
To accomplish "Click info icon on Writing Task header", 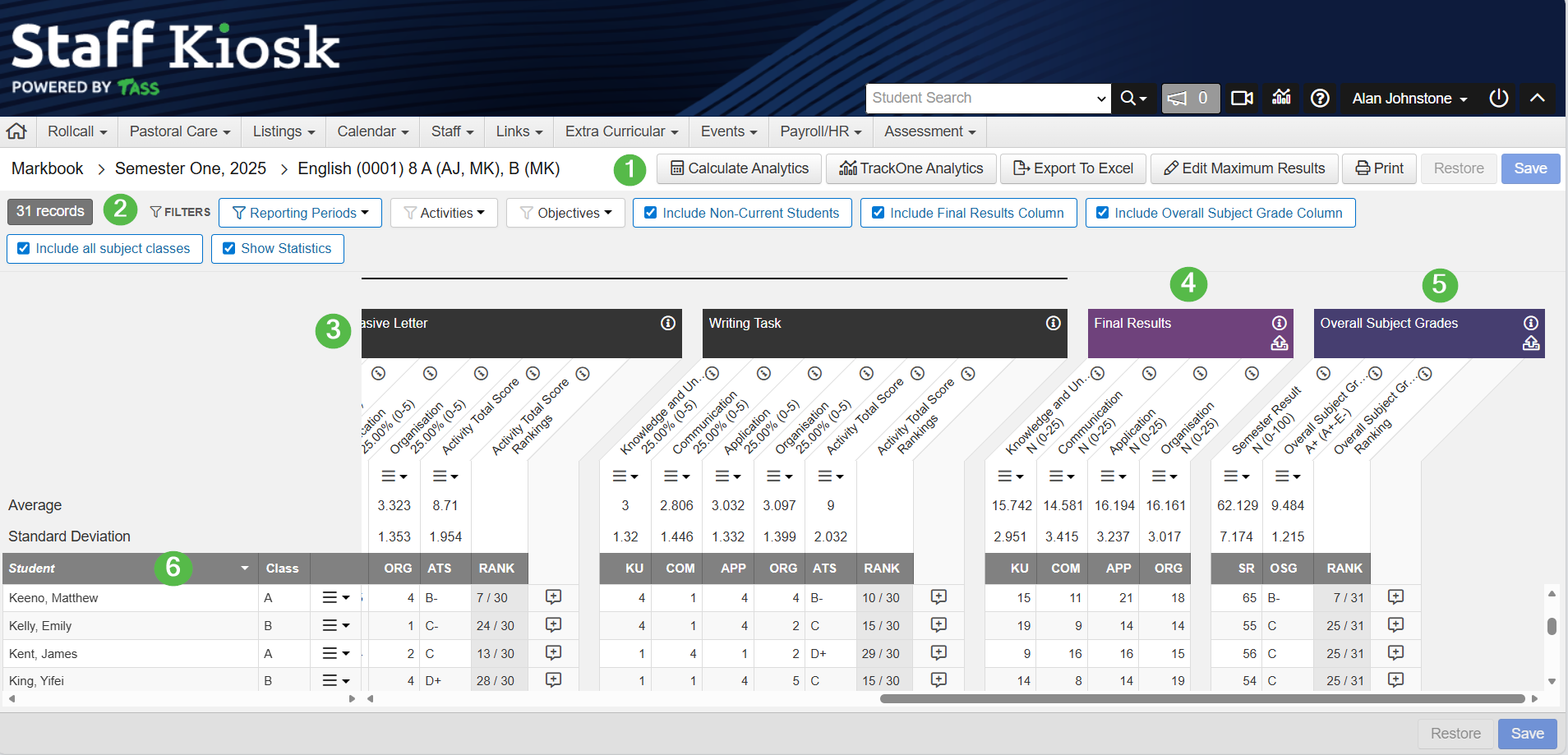I will (1053, 324).
